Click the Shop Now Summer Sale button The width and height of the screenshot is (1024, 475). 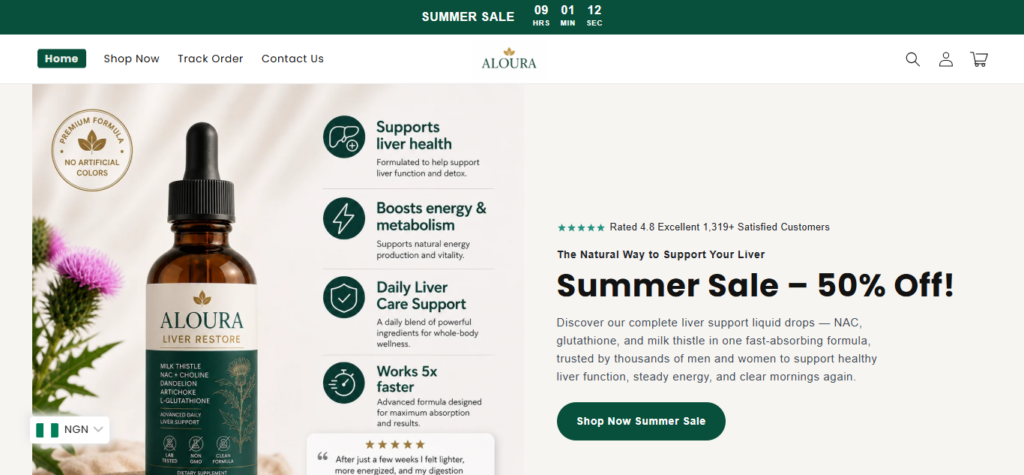point(641,421)
